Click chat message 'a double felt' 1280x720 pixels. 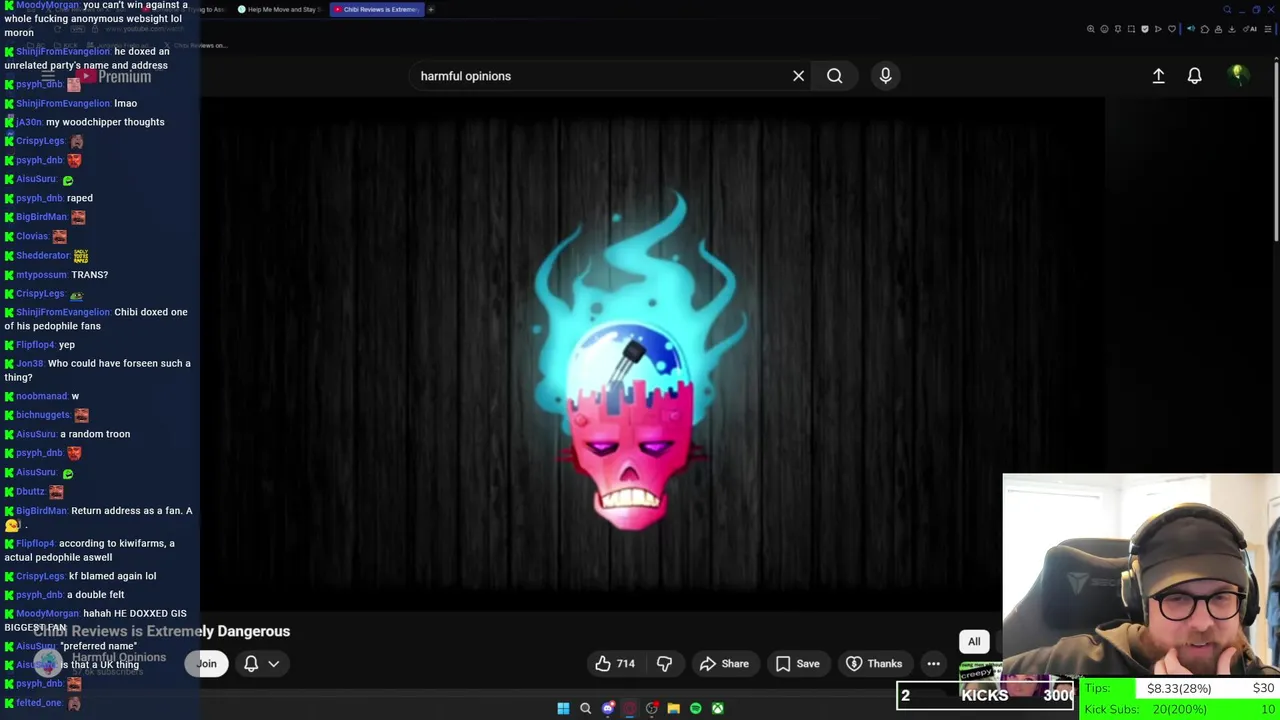(96, 595)
